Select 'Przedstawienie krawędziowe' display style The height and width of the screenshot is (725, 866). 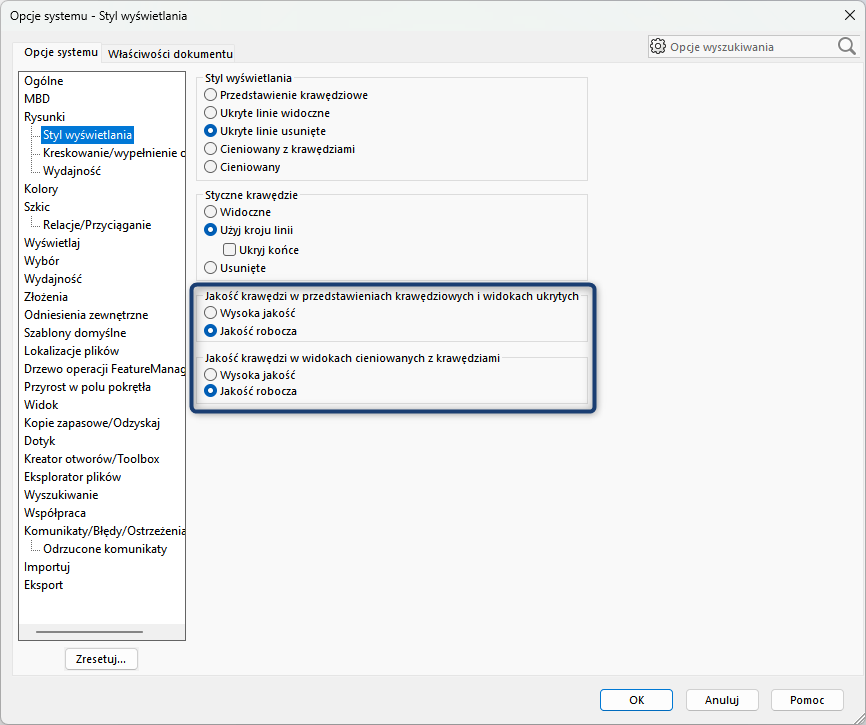(x=210, y=95)
